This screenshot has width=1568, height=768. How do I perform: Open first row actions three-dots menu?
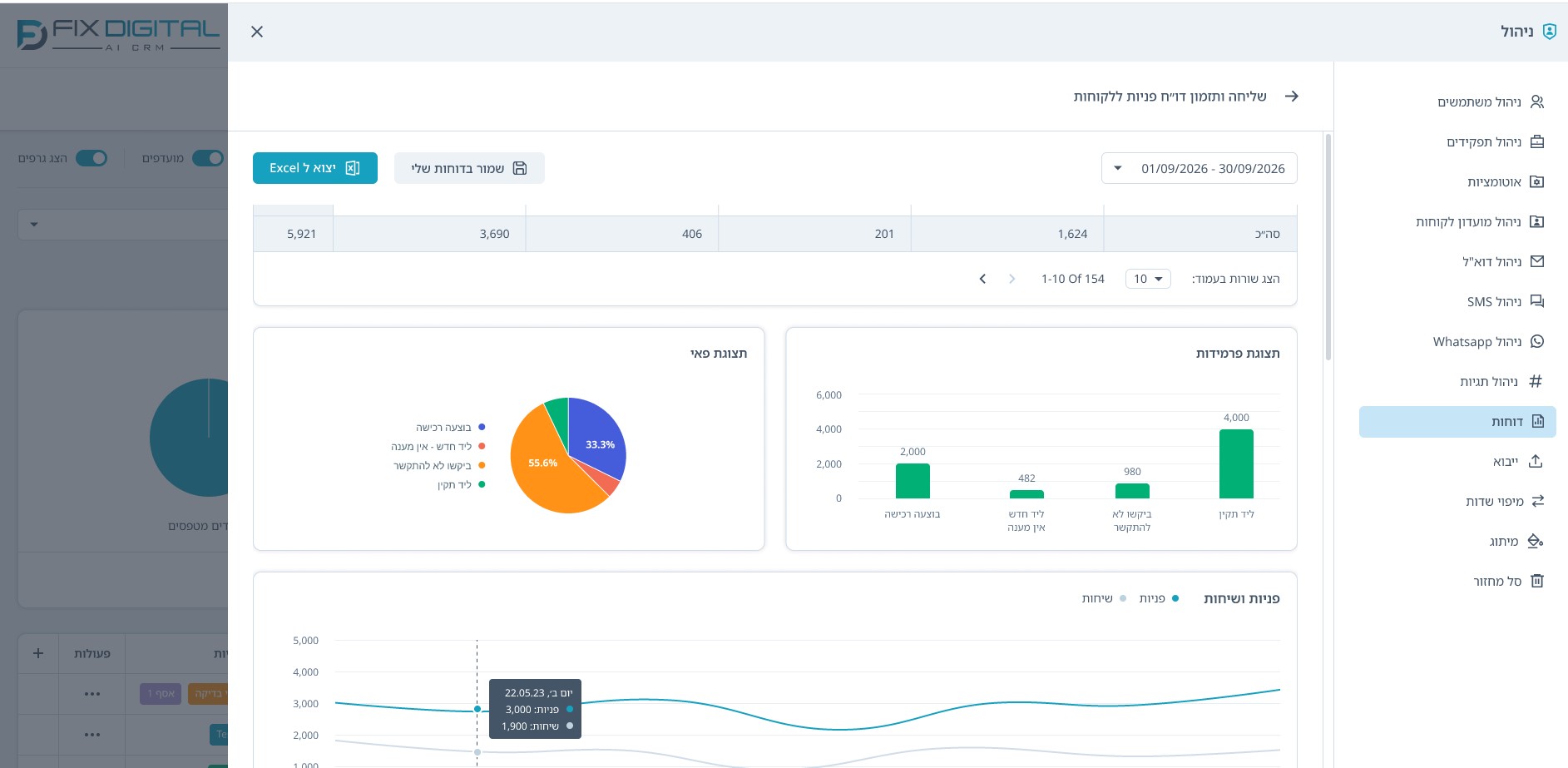[x=92, y=694]
